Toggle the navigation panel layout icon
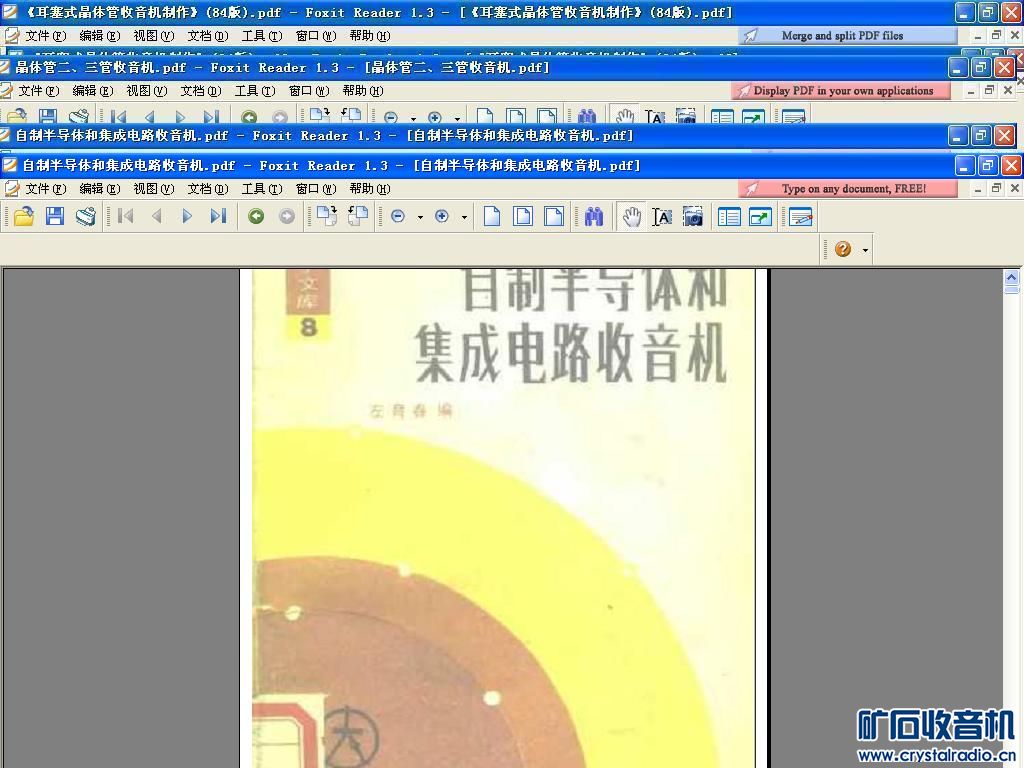Viewport: 1024px width, 768px height. [729, 216]
